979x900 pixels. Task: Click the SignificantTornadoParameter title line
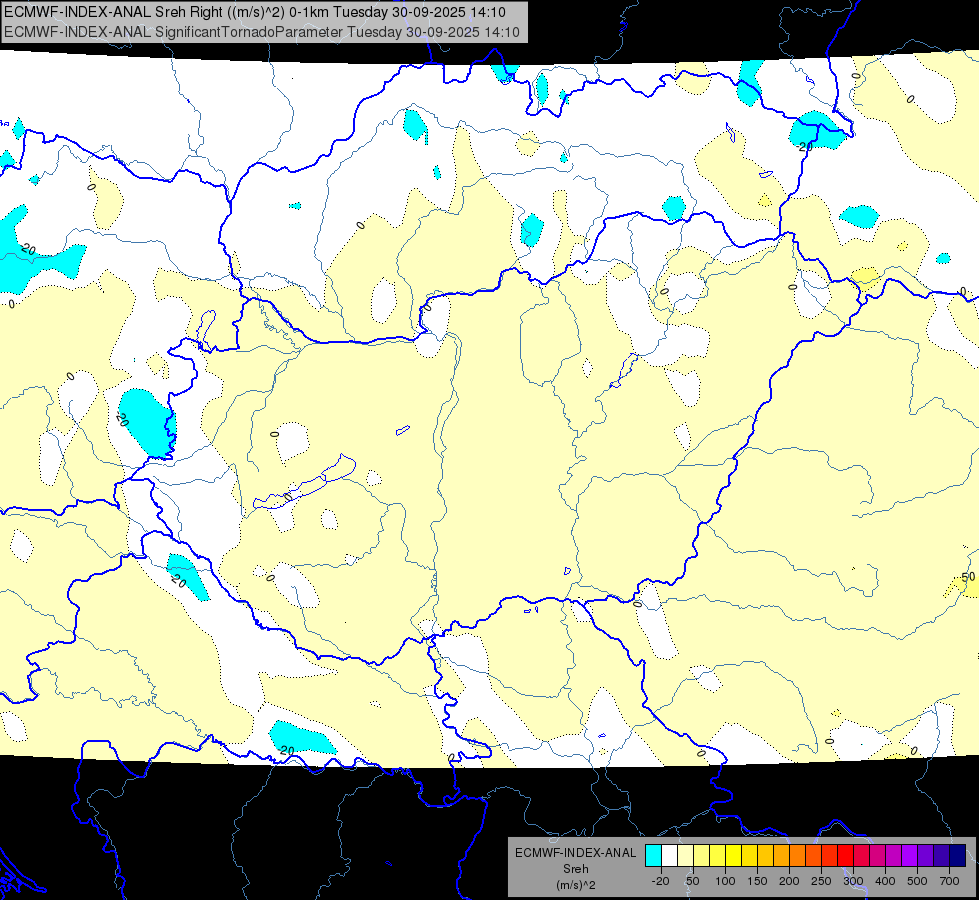click(262, 32)
